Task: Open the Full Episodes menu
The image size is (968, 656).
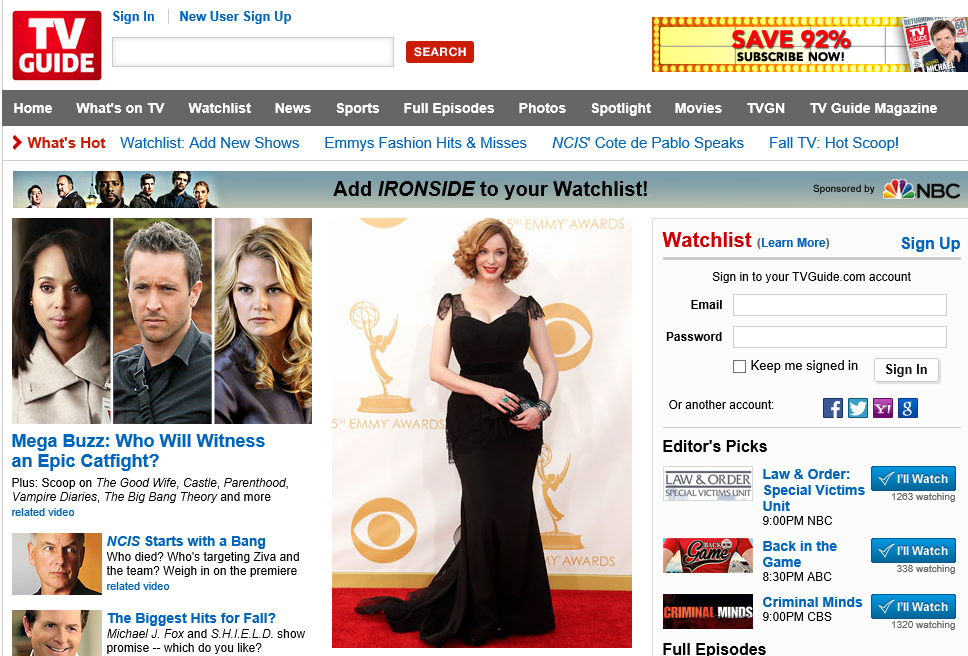Action: pyautogui.click(x=449, y=108)
